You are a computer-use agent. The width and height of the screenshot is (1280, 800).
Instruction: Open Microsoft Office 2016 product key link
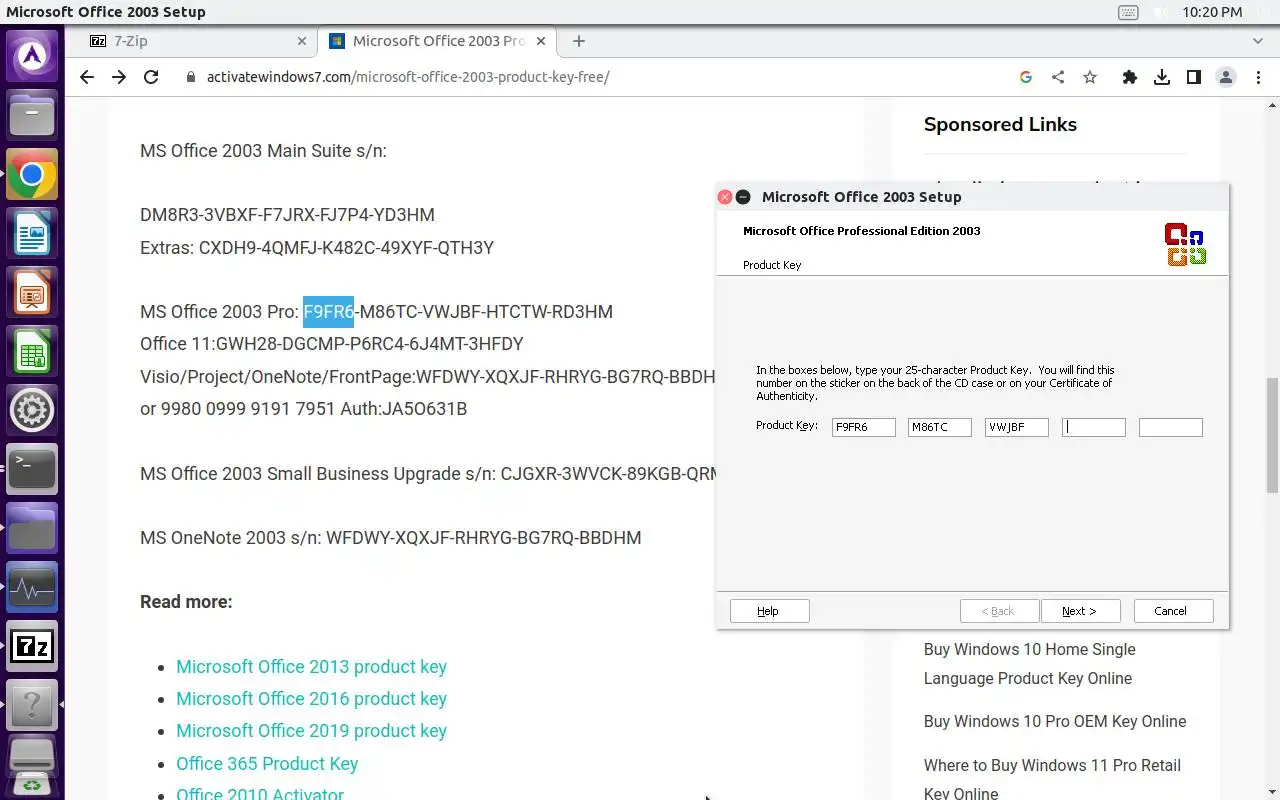(311, 699)
